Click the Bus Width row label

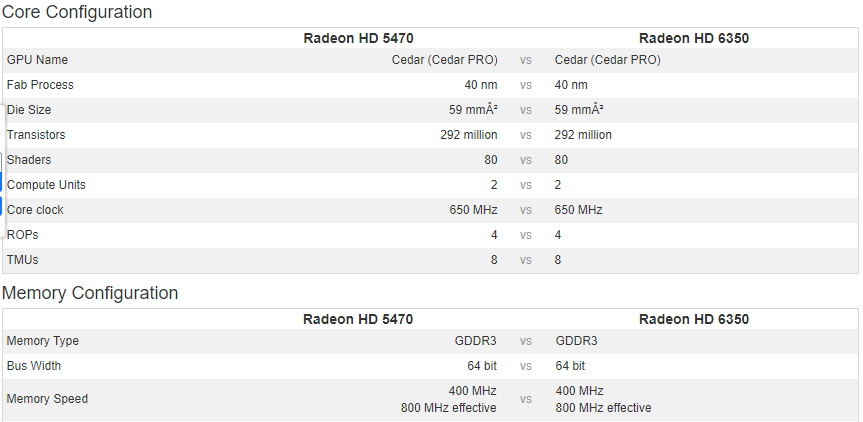pos(34,366)
